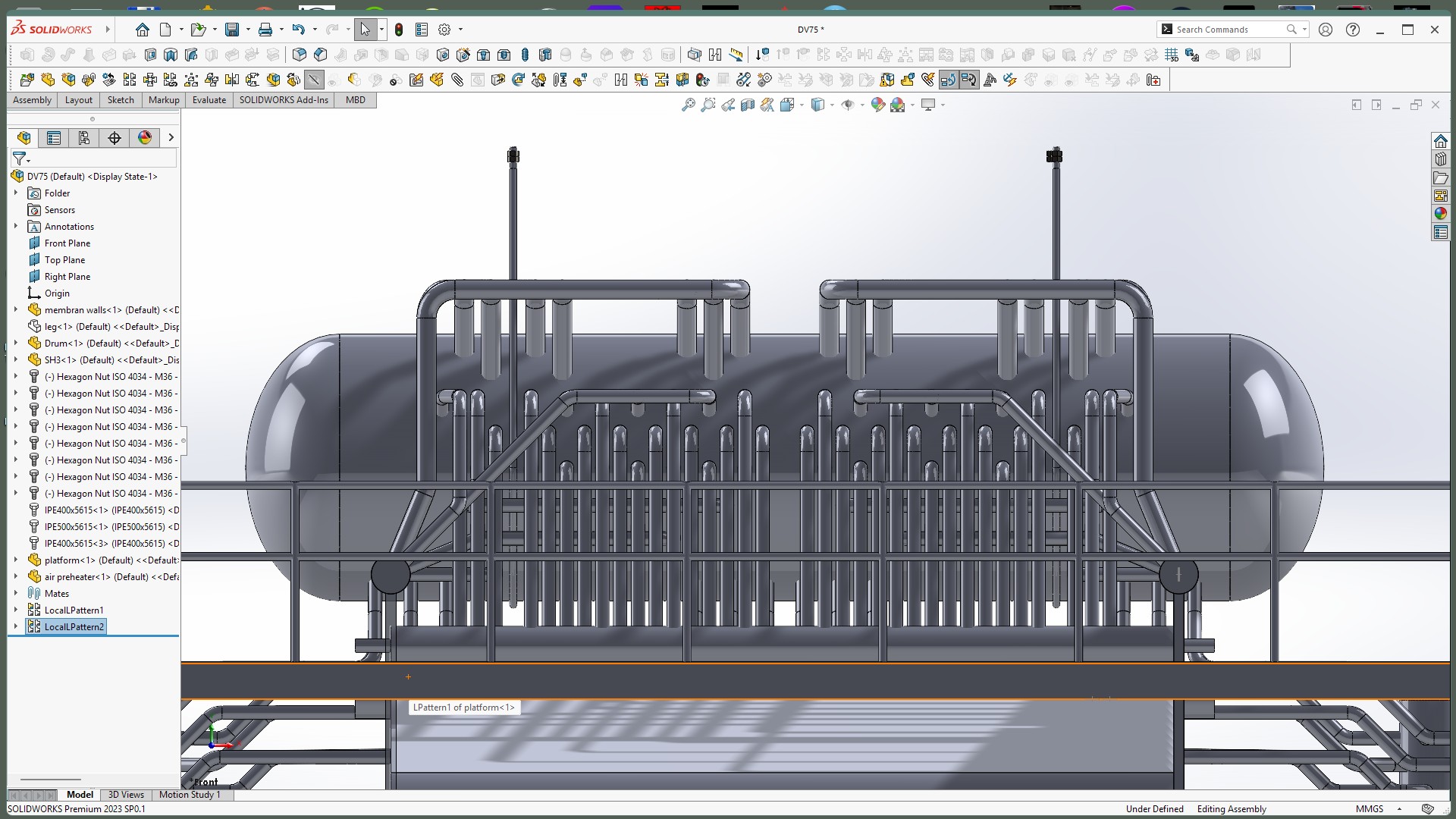This screenshot has width=1456, height=819.
Task: Open the MBD tab
Action: coord(356,100)
